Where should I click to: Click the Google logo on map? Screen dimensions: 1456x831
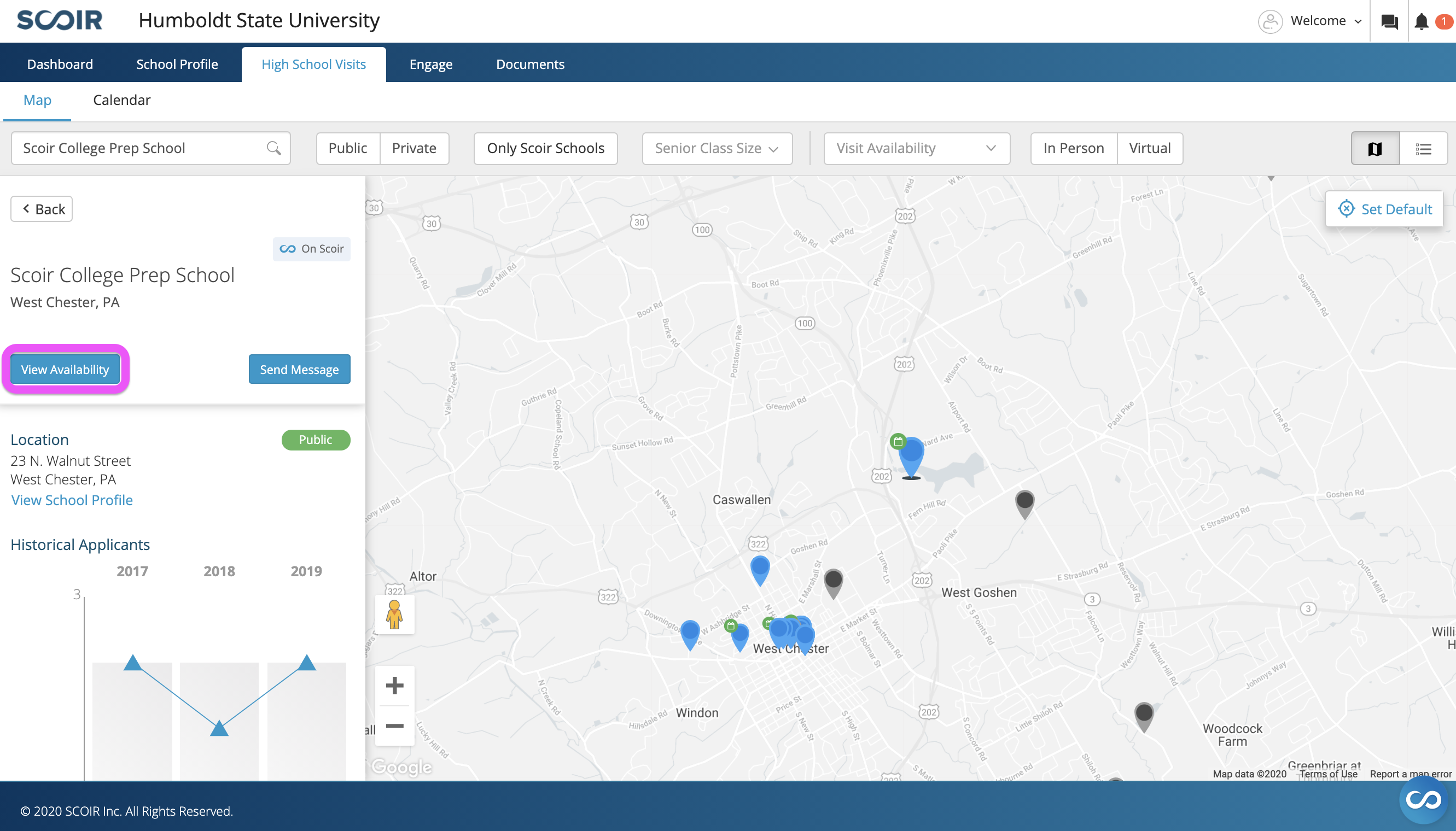(402, 767)
